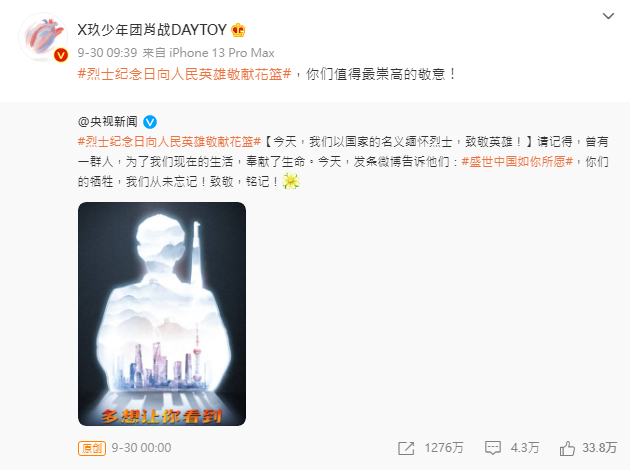630x471 pixels.
Task: Open hashtag 烈士纪念日 in reposted CCTV post
Action: (x=169, y=141)
